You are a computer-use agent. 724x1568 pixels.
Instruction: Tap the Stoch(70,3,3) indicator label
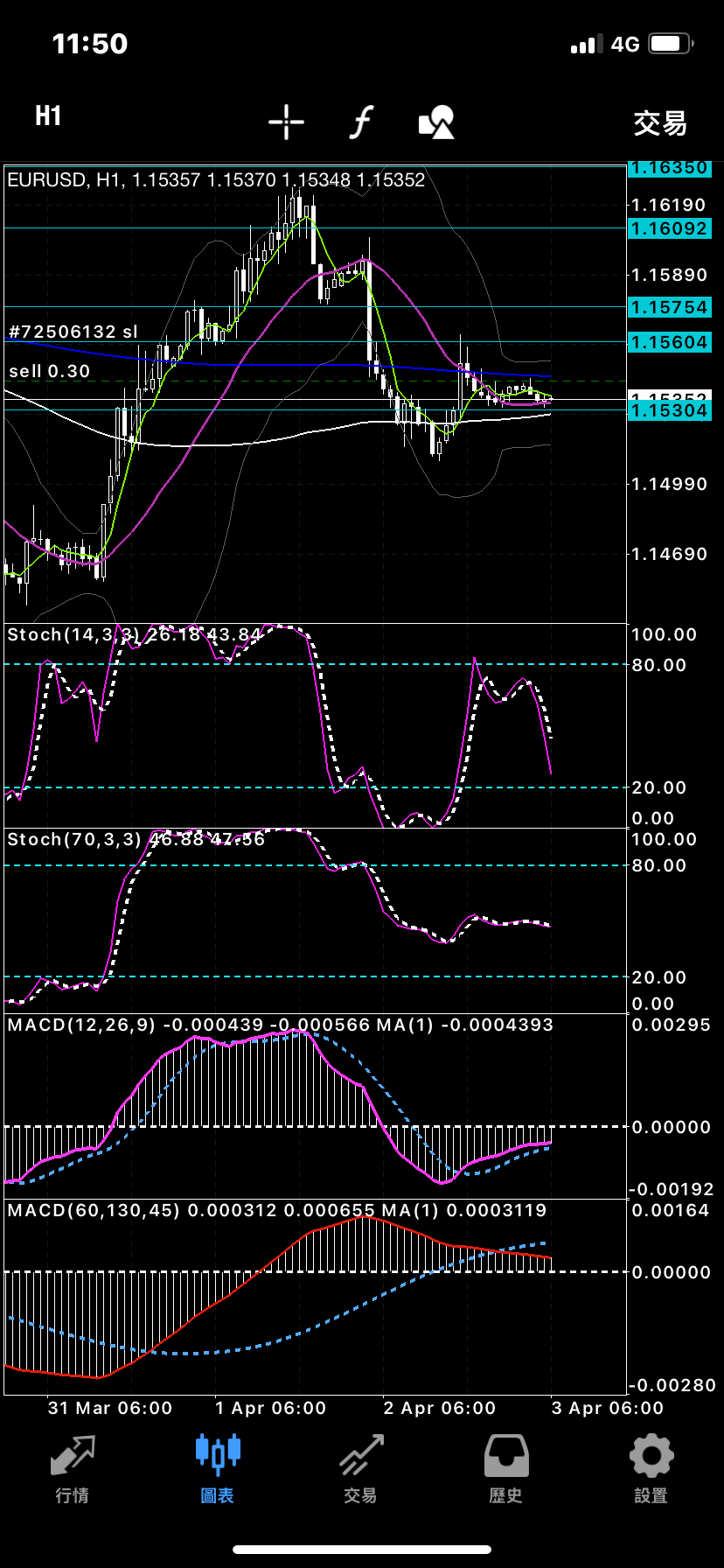[74, 839]
